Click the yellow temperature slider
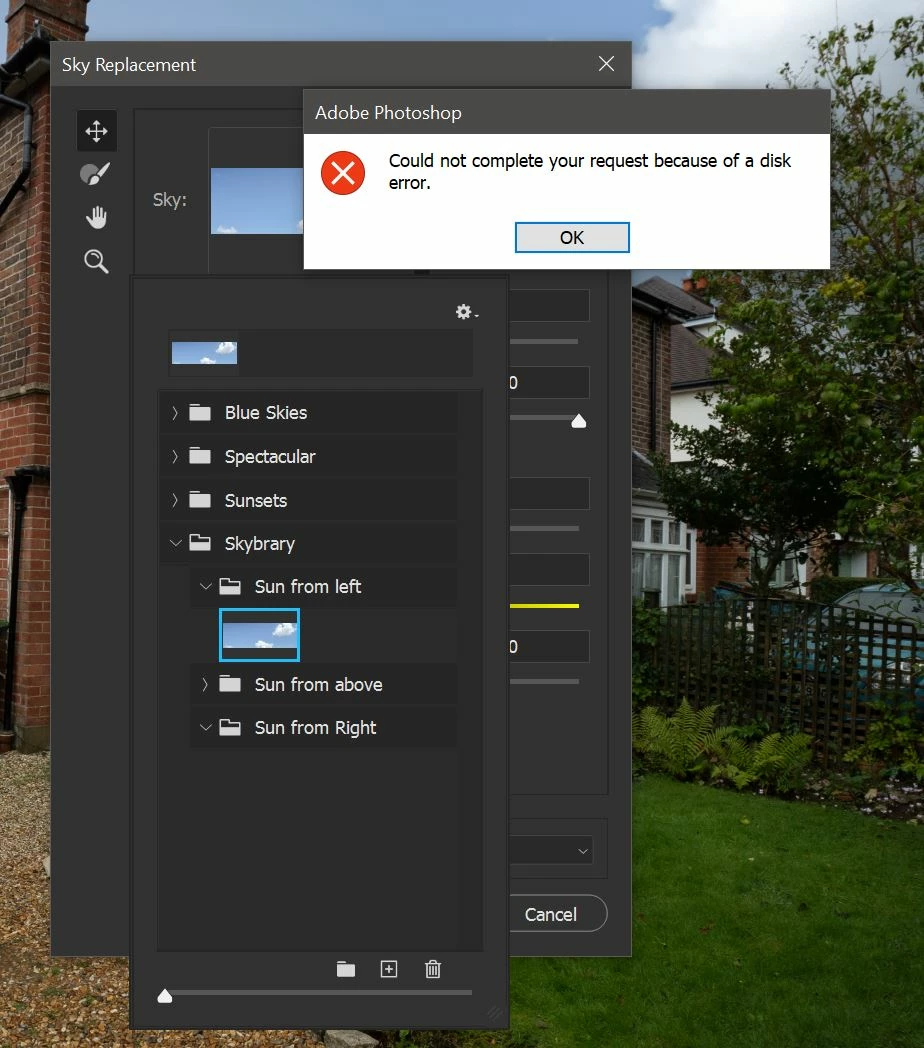The height and width of the screenshot is (1048, 924). click(x=544, y=606)
